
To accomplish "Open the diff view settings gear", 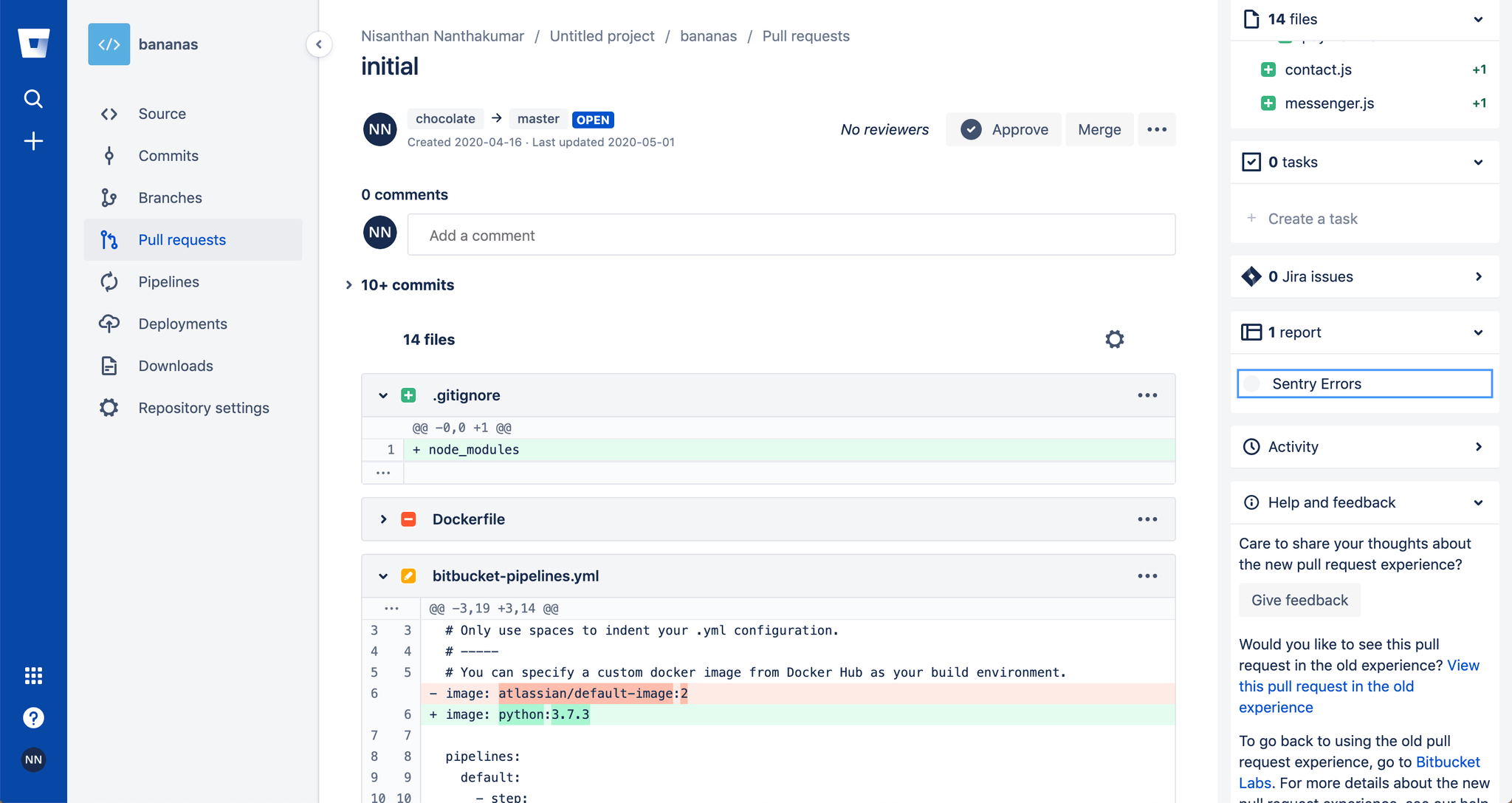I will tap(1114, 339).
